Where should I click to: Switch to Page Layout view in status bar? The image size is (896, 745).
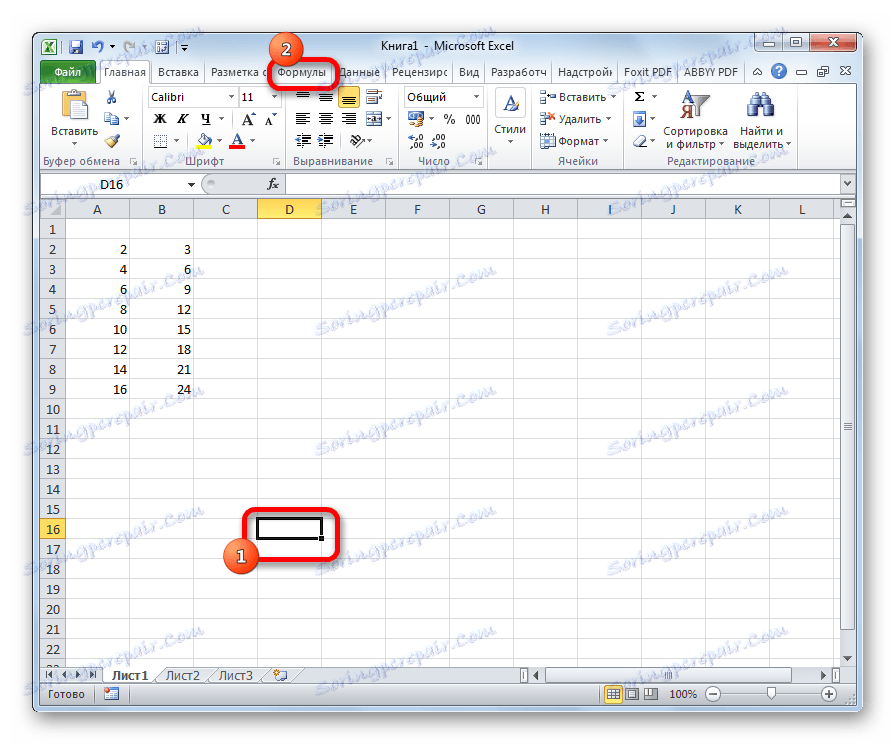coord(632,694)
